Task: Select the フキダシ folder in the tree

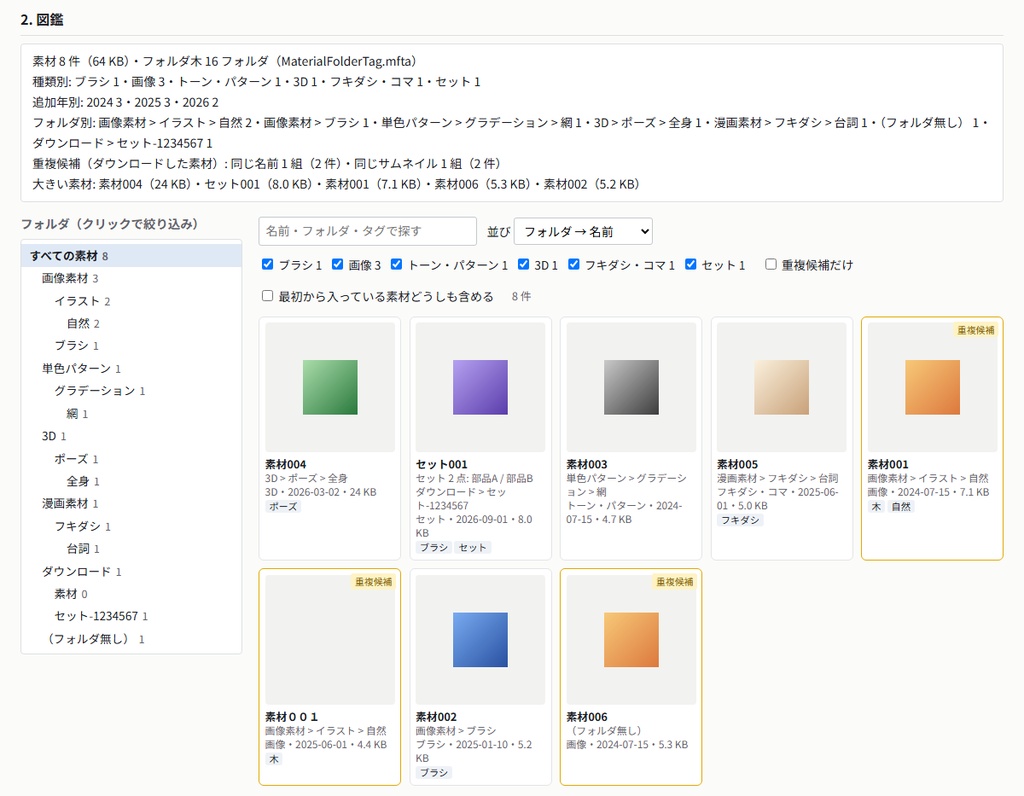Action: (x=131, y=526)
